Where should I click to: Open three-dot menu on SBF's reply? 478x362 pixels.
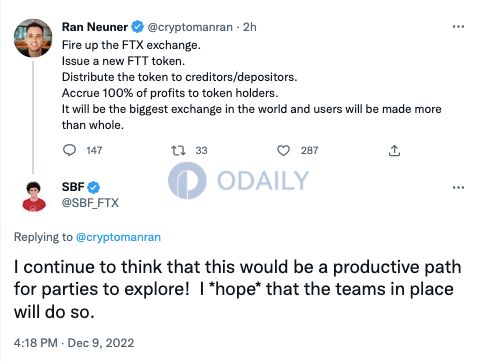pyautogui.click(x=458, y=187)
